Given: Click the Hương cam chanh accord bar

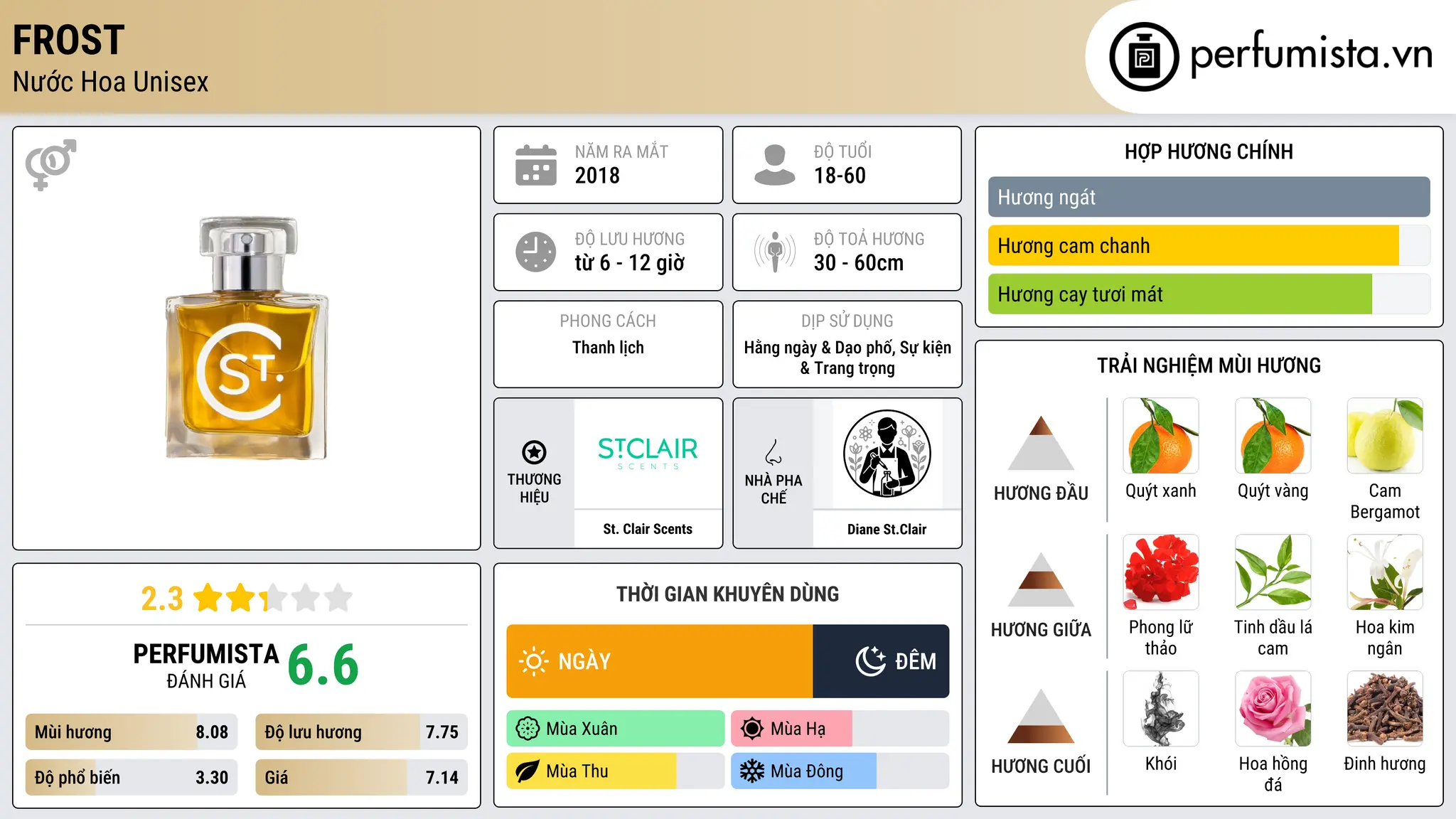Looking at the screenshot, I should 1209,245.
